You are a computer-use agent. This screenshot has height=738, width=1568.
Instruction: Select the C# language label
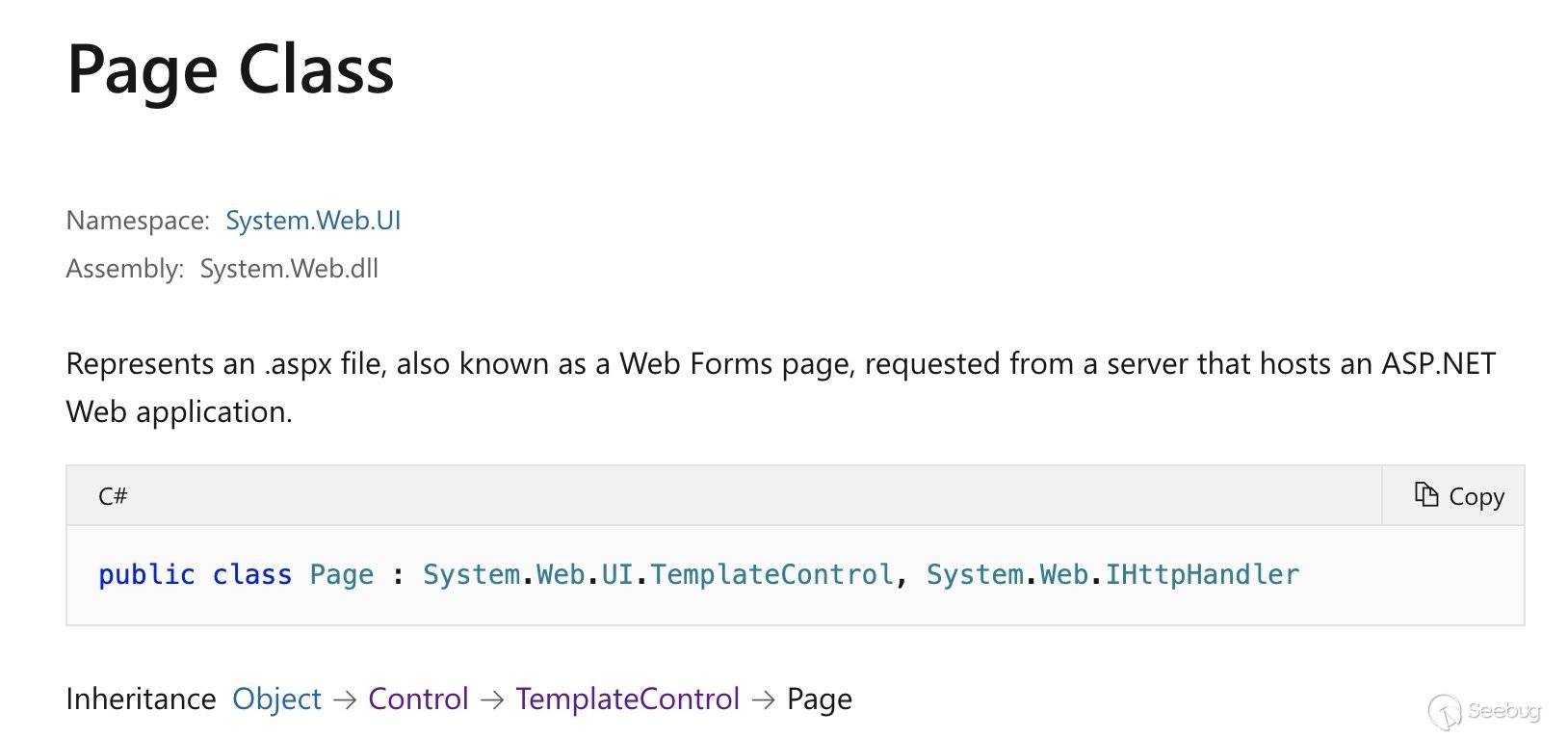point(113,496)
